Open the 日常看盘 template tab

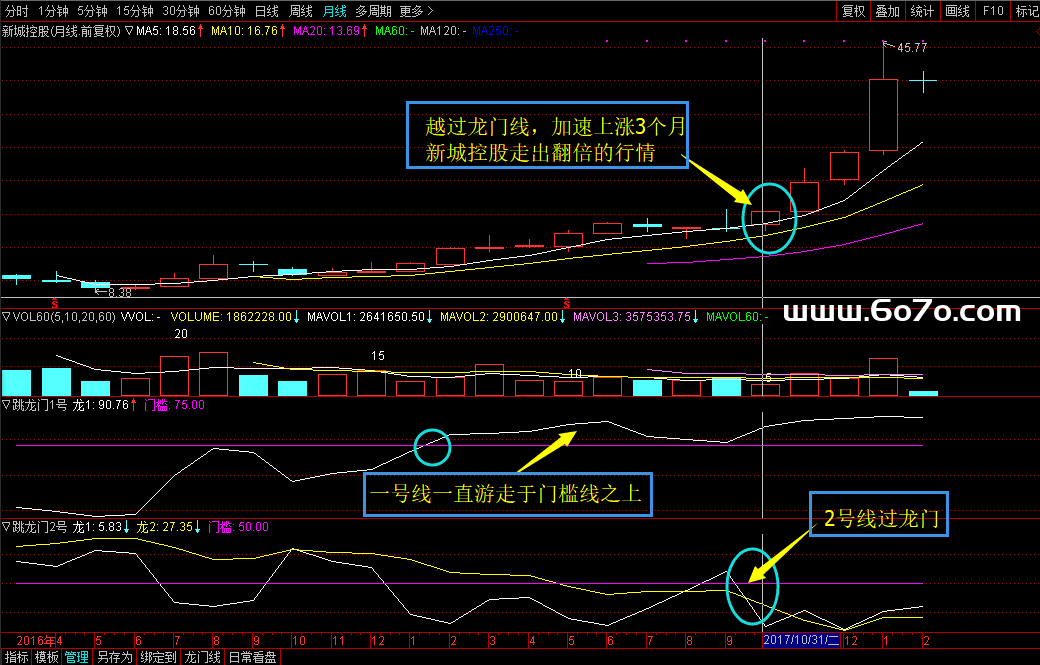point(251,657)
